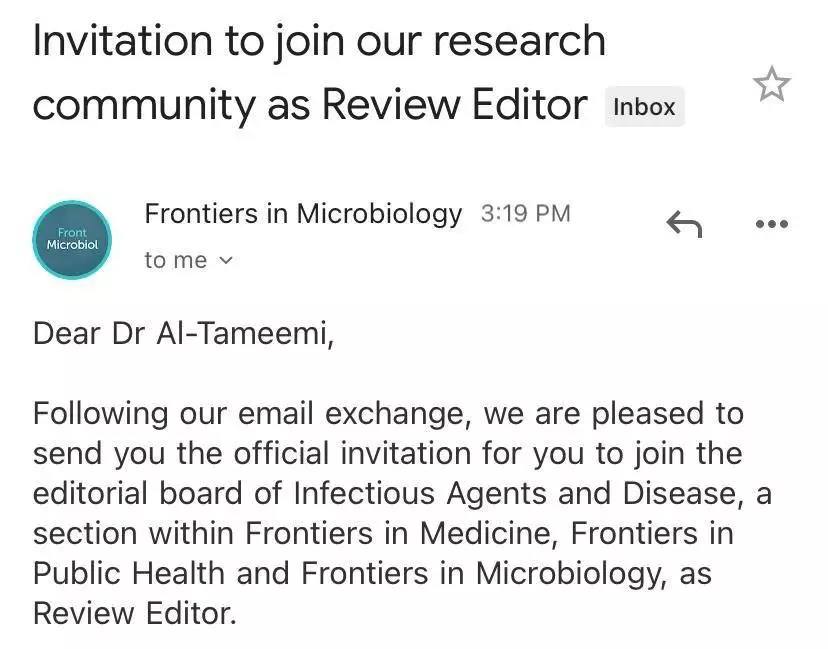Expand recipient details chevron next to 'to me'
This screenshot has height=649, width=828.
[225, 260]
